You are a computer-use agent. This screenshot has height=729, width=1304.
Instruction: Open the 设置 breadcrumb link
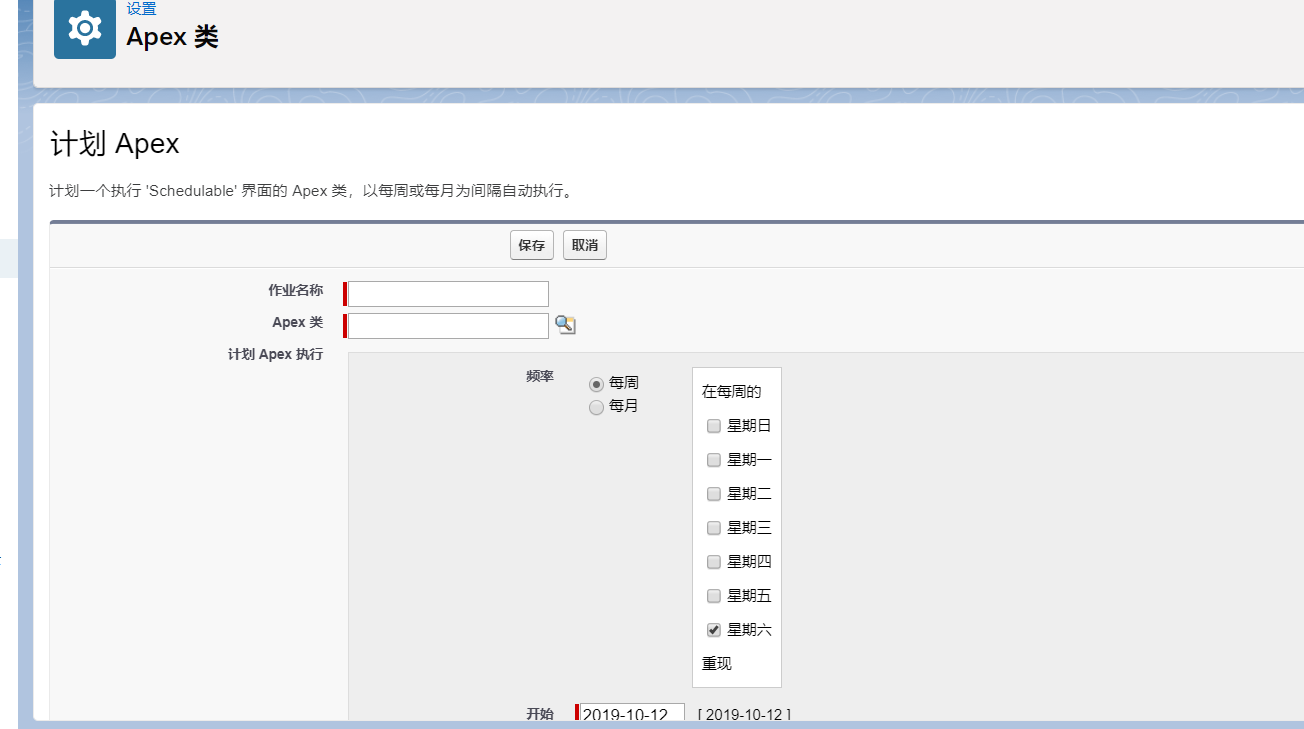tap(141, 9)
